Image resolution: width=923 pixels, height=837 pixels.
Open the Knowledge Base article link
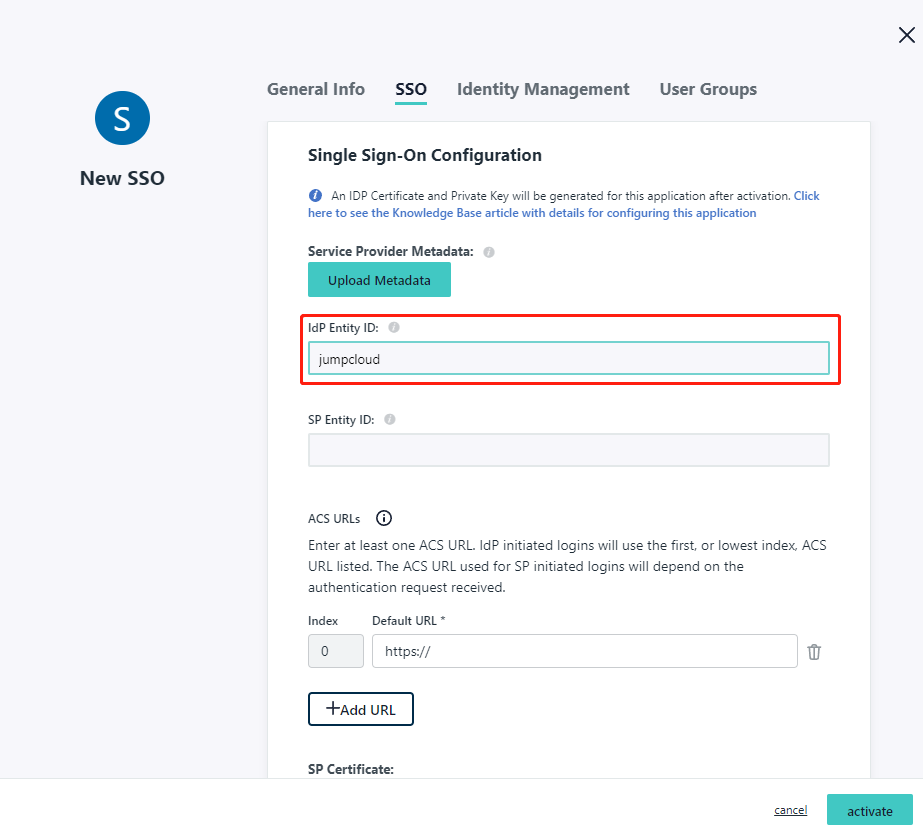[x=532, y=213]
